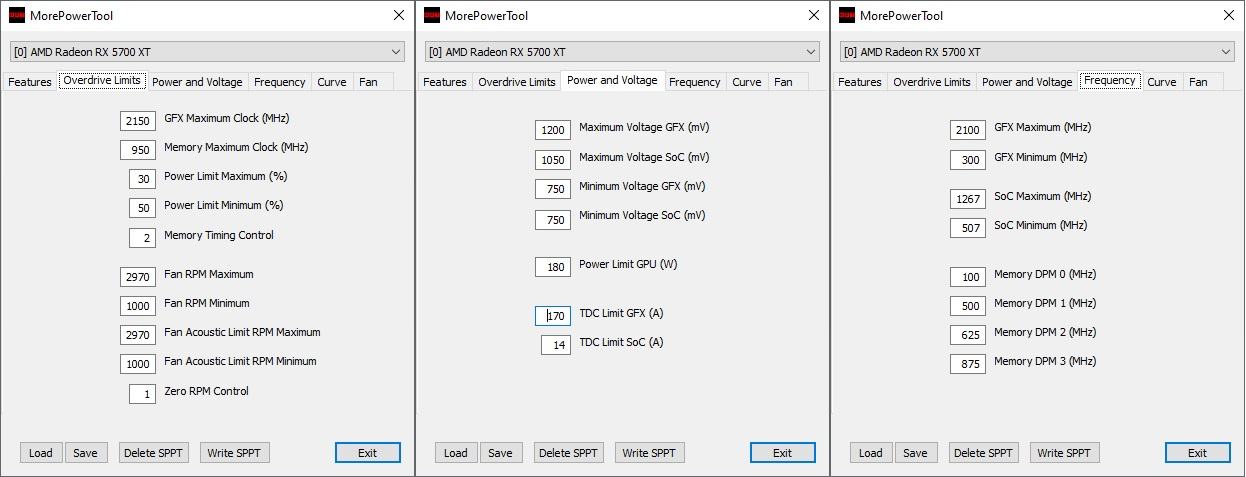Open Power and Voltage tab in left window

(197, 82)
